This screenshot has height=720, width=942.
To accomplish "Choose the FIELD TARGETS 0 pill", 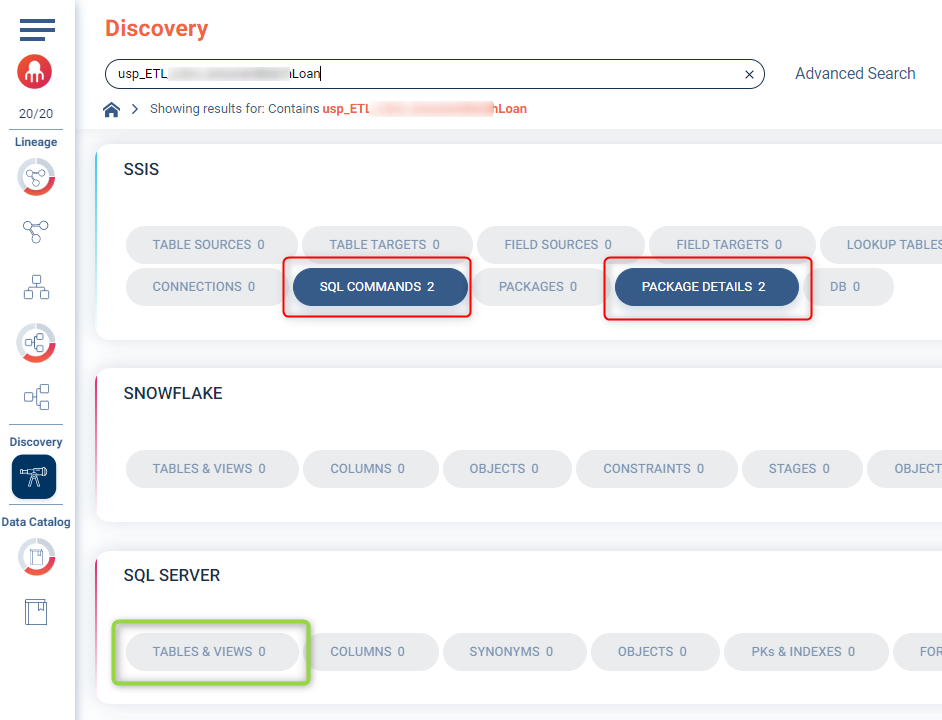I will pyautogui.click(x=731, y=245).
